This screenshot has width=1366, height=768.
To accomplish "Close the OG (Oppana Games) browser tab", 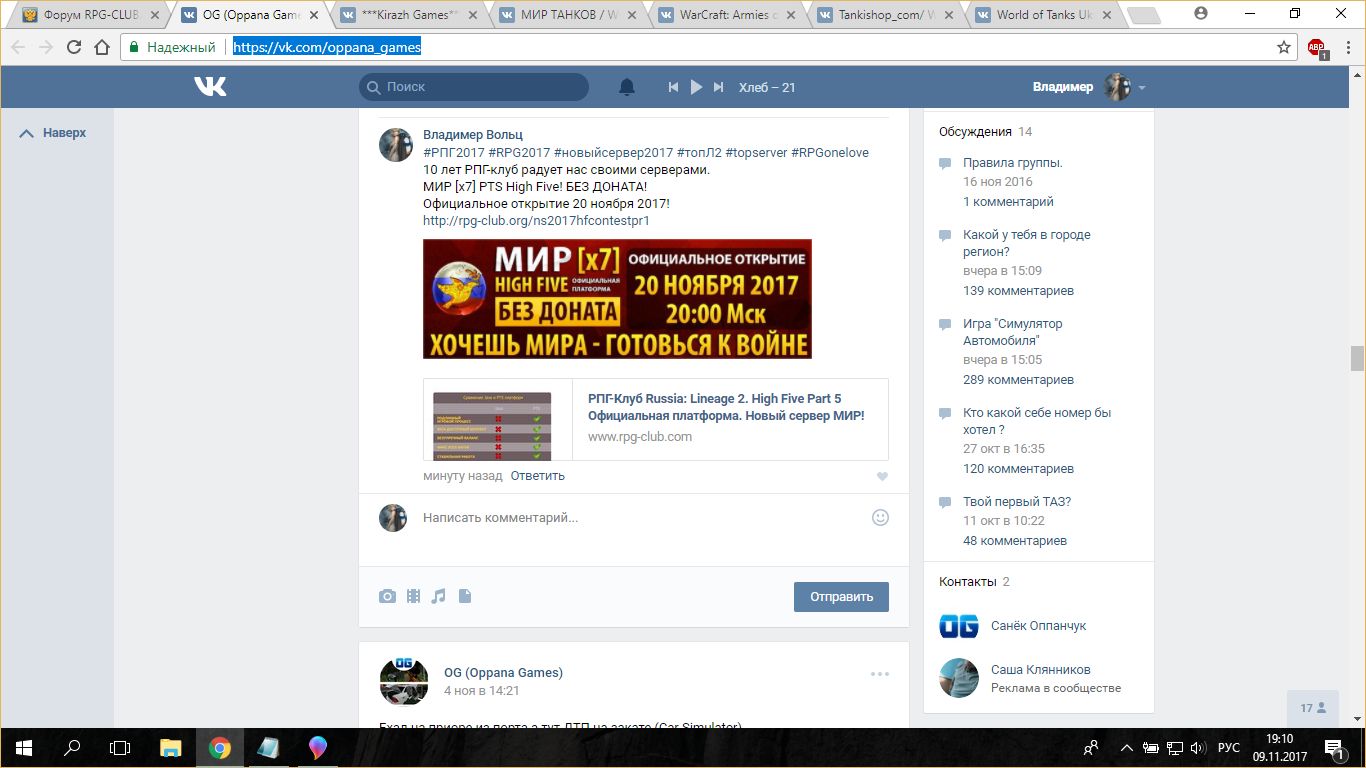I will click(x=314, y=15).
